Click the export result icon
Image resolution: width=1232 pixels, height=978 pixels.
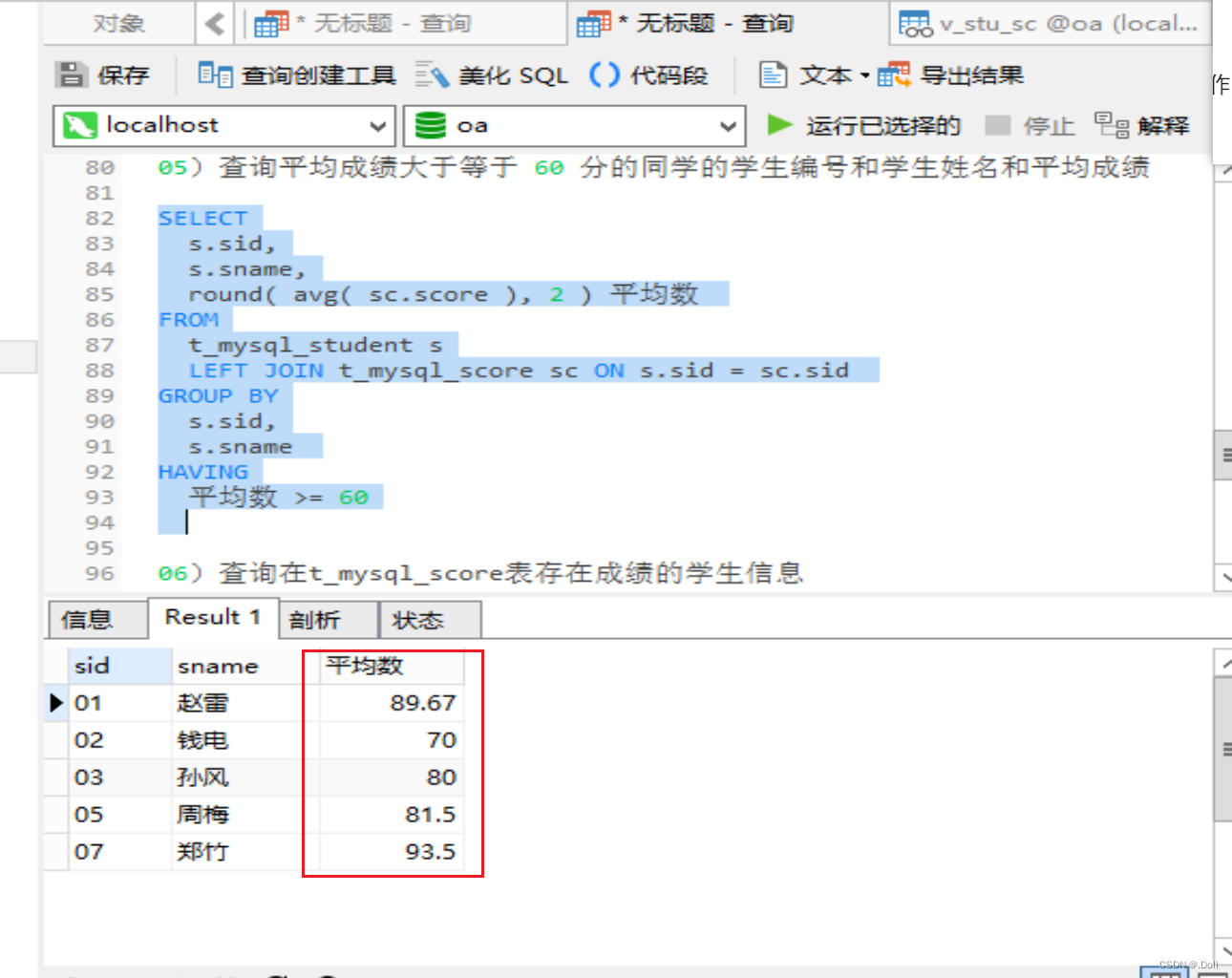tap(894, 74)
